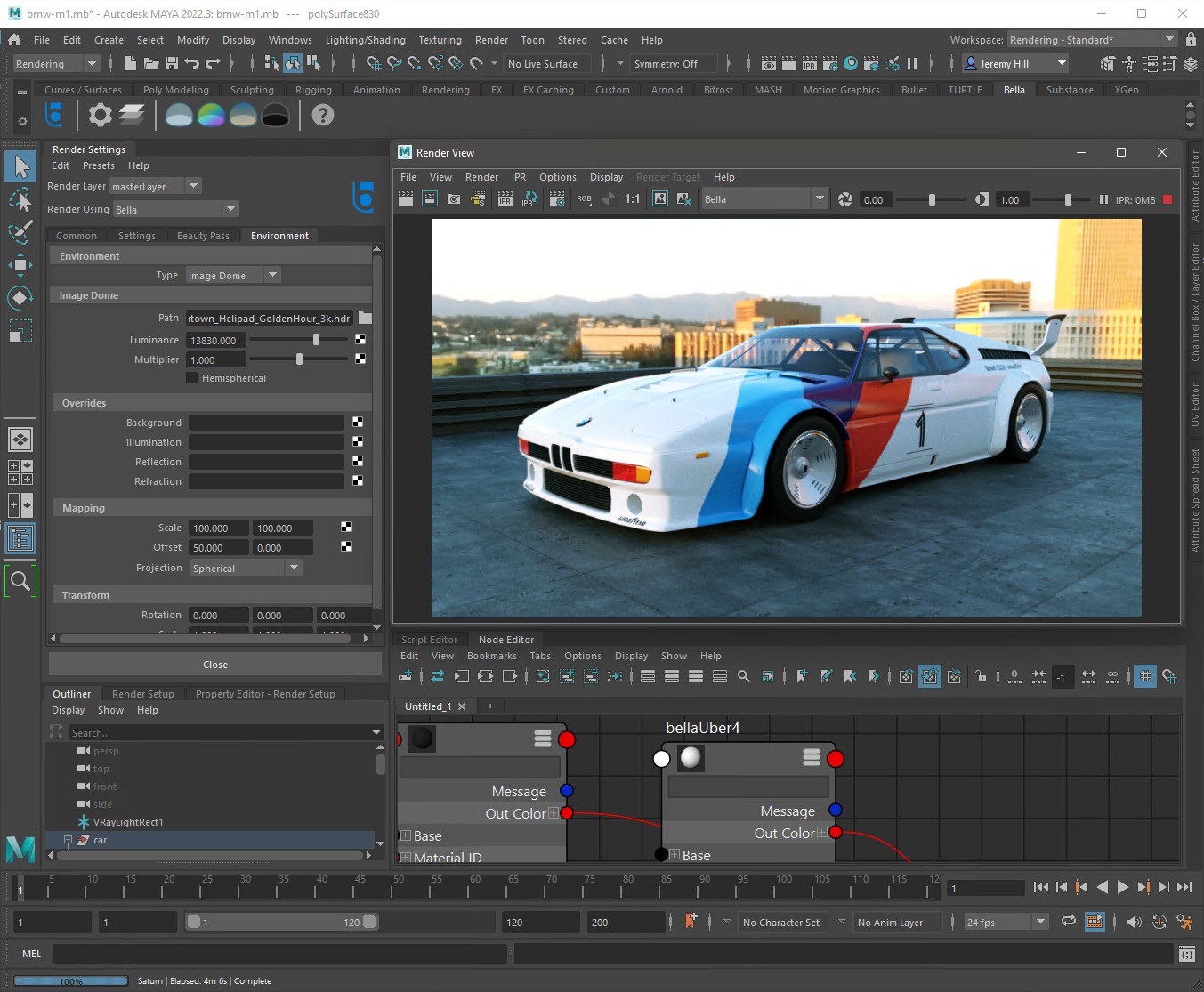1204x992 pixels.
Task: Click No Live Surface field
Action: (545, 64)
